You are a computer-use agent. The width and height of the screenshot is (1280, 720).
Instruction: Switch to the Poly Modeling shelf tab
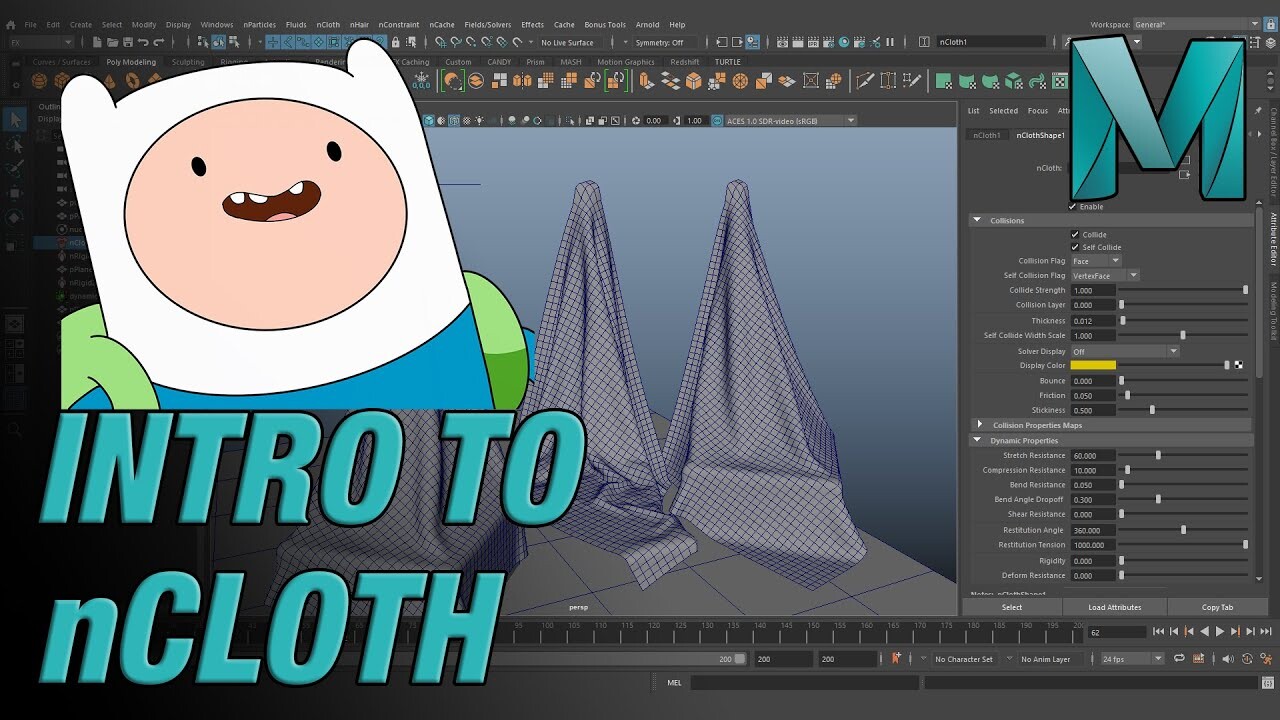click(131, 62)
